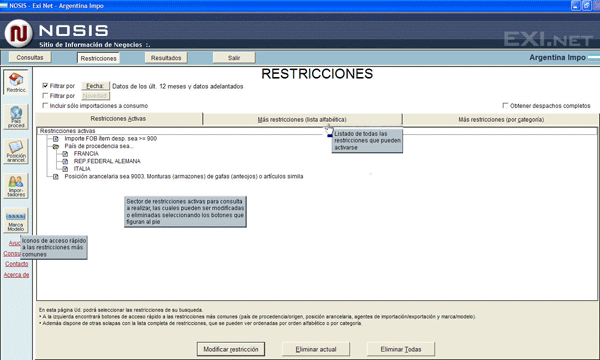Select FRANCIA tree row
This screenshot has height=360, width=600.
86,154
